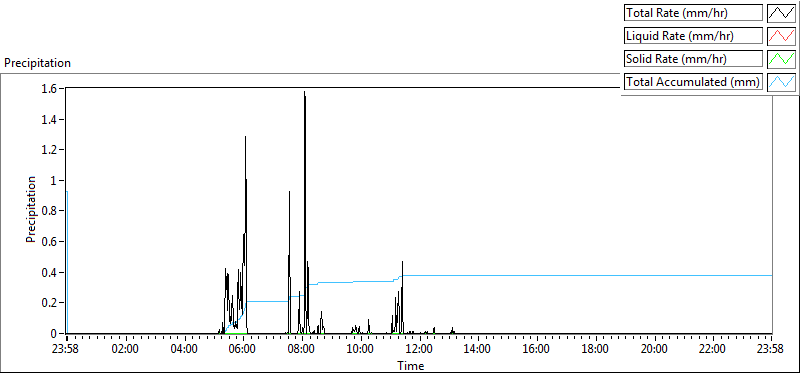Click the Solid Rate green line swatch
Viewport: 800px width, 373px height.
click(781, 59)
